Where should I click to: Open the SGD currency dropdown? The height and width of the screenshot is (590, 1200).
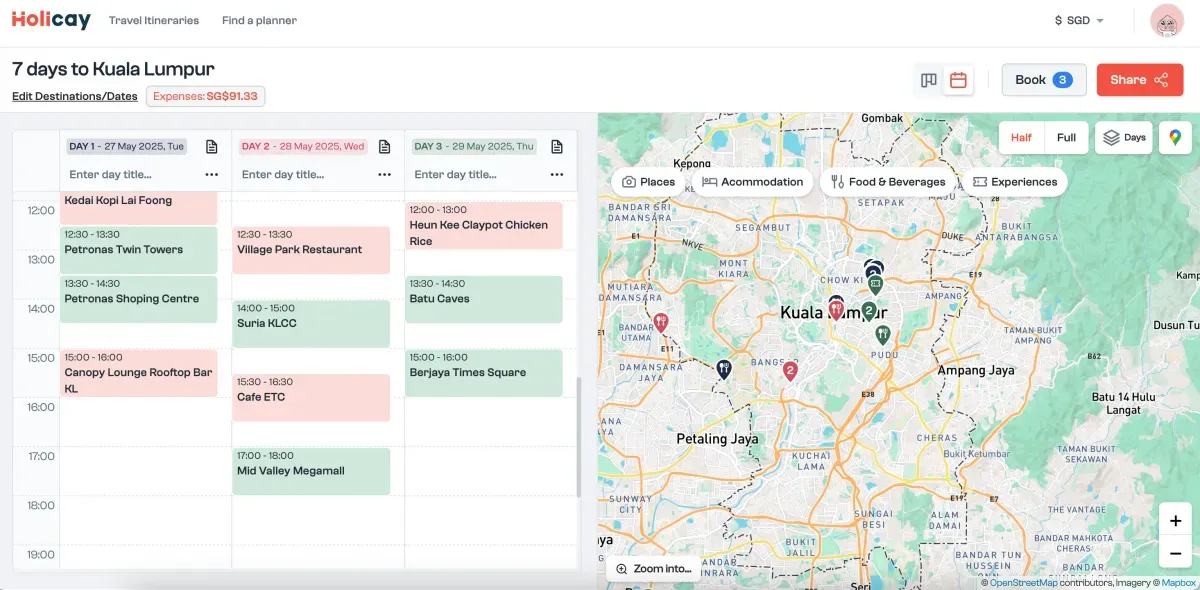click(x=1079, y=20)
